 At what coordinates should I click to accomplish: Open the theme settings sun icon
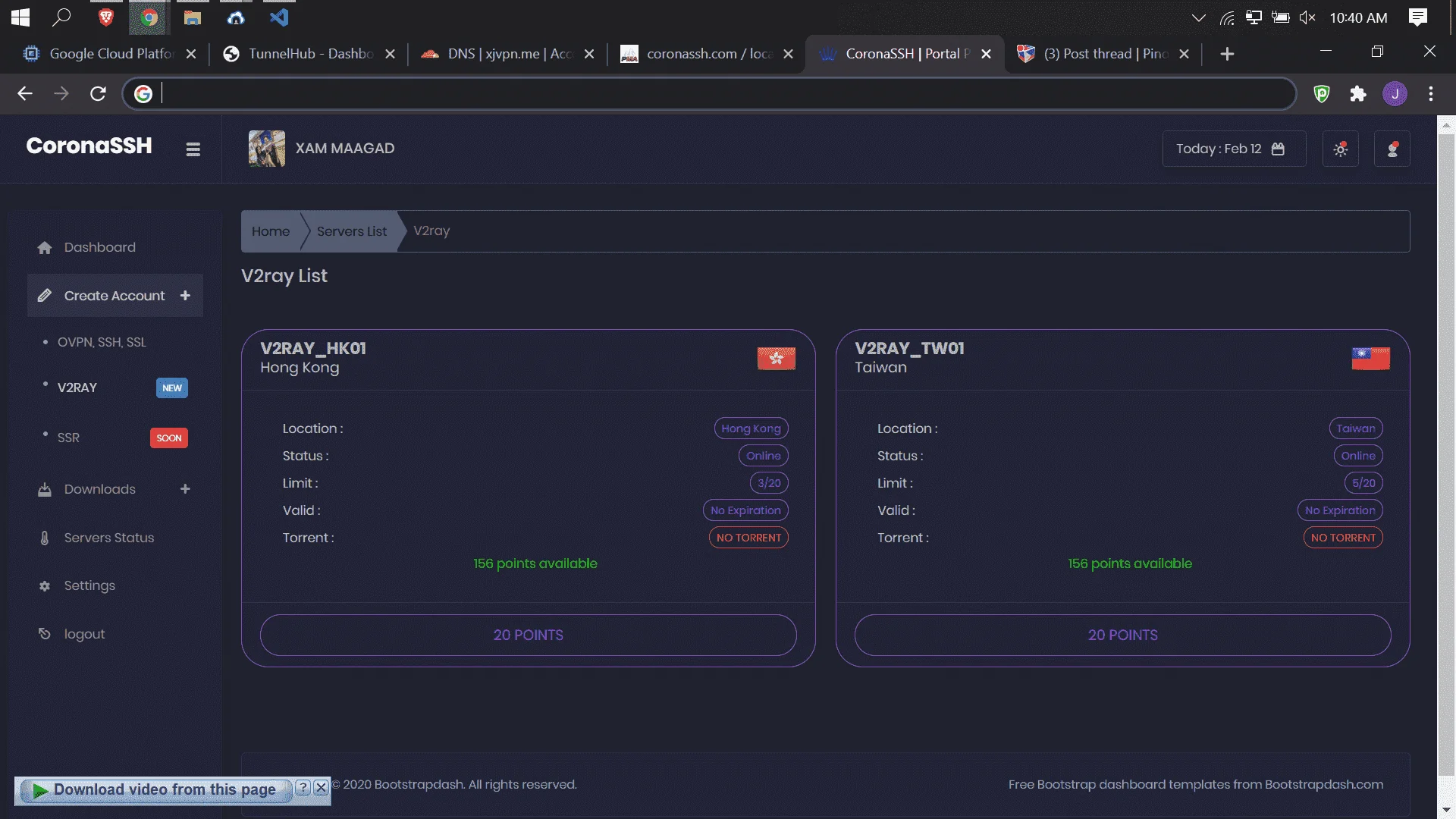(x=1341, y=149)
